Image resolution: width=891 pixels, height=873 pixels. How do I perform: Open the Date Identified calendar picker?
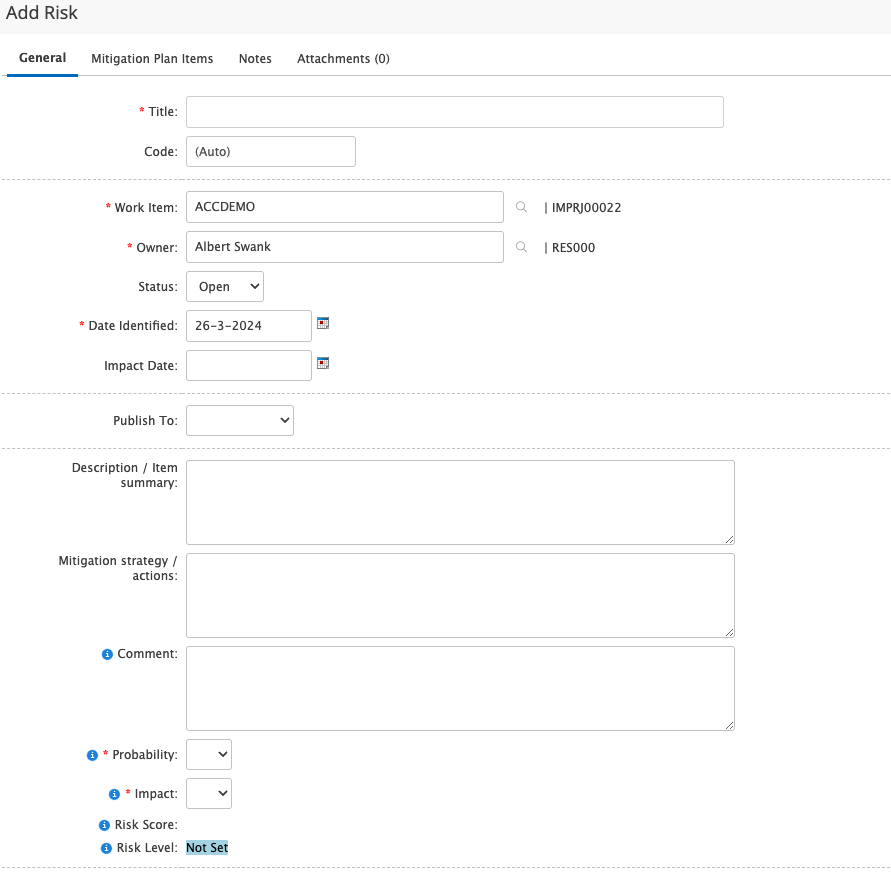pyautogui.click(x=323, y=324)
